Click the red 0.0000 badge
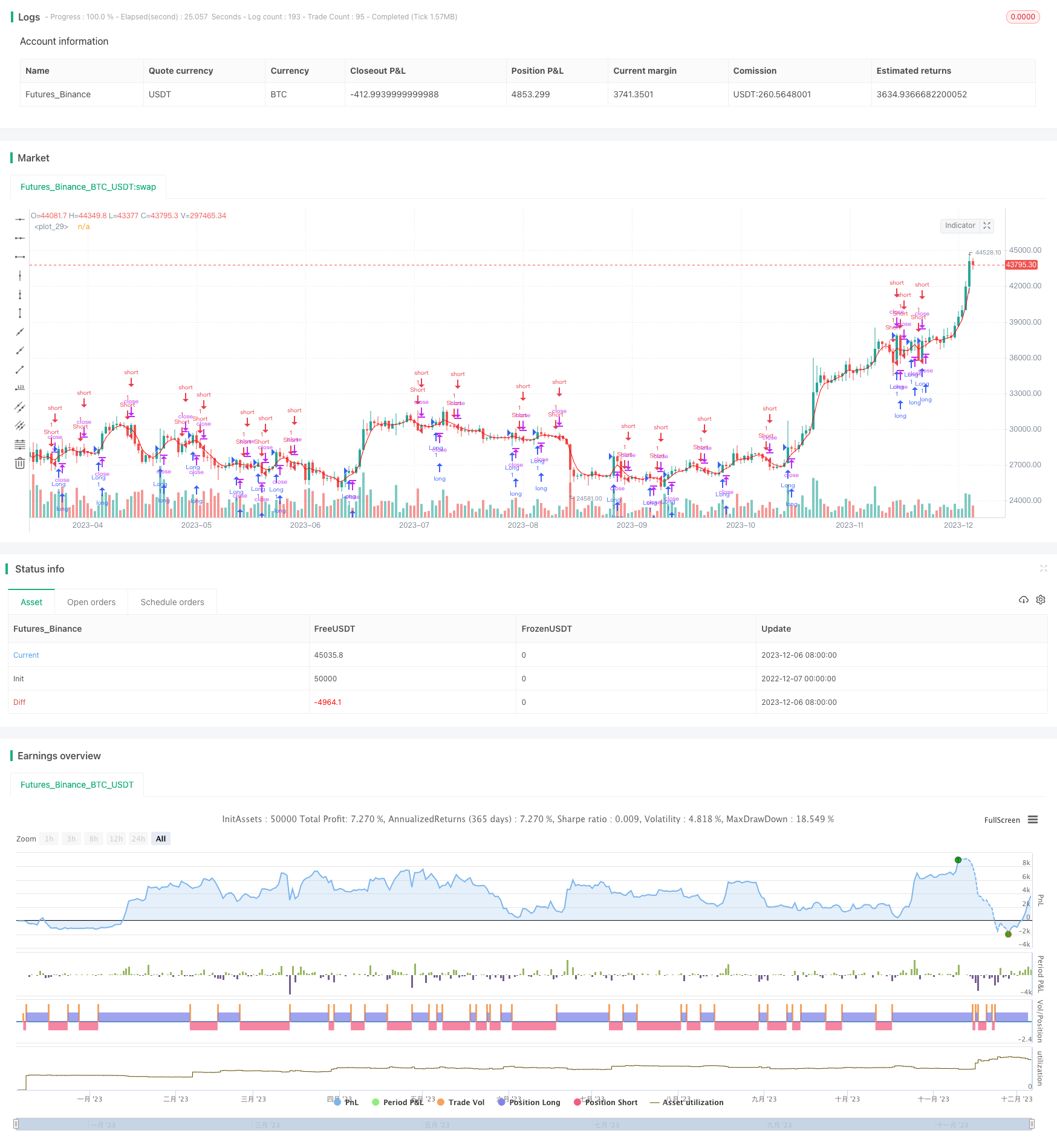The height and width of the screenshot is (1148, 1057). coord(1023,17)
